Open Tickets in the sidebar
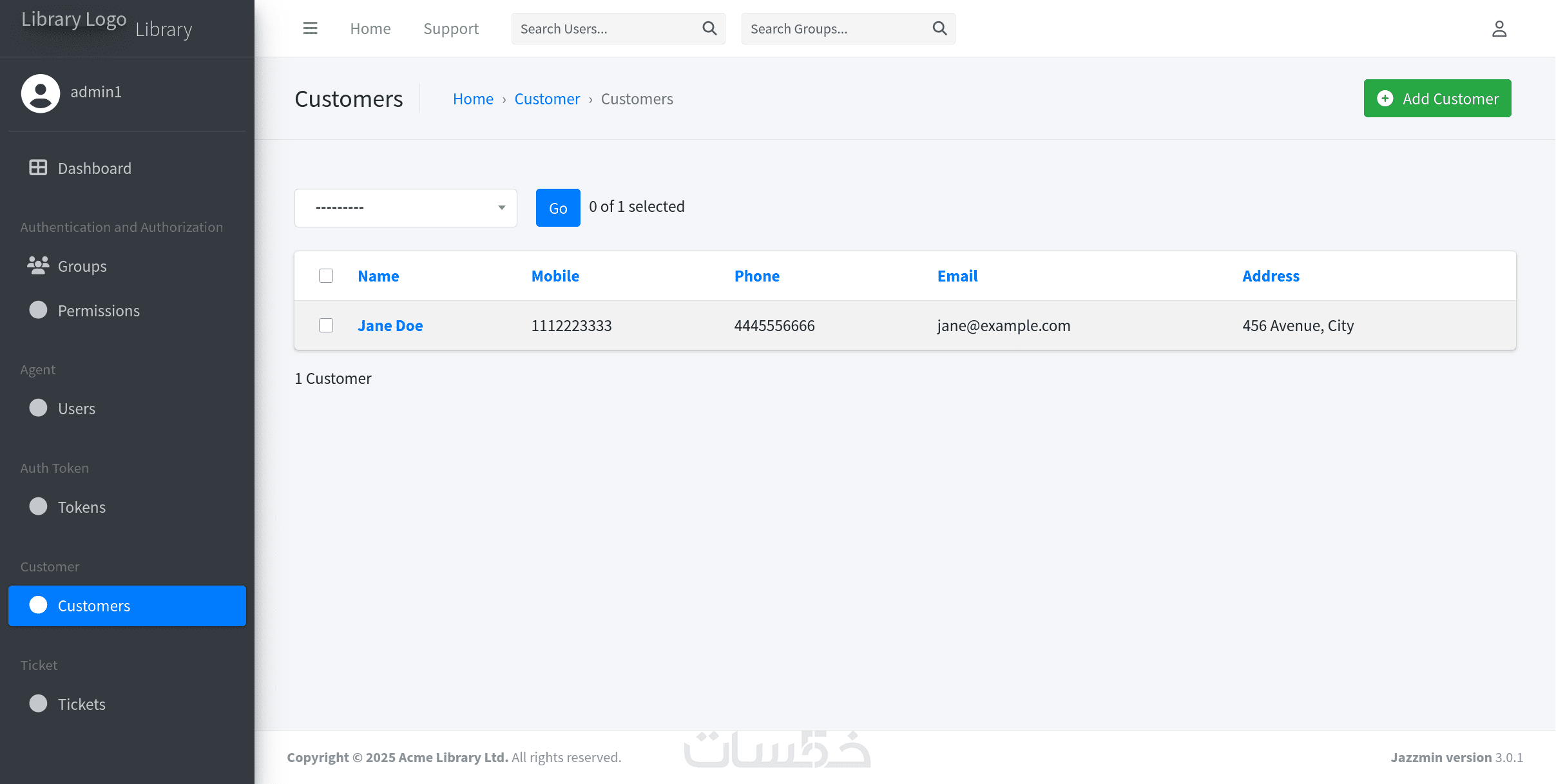The height and width of the screenshot is (784, 1556). pos(82,704)
